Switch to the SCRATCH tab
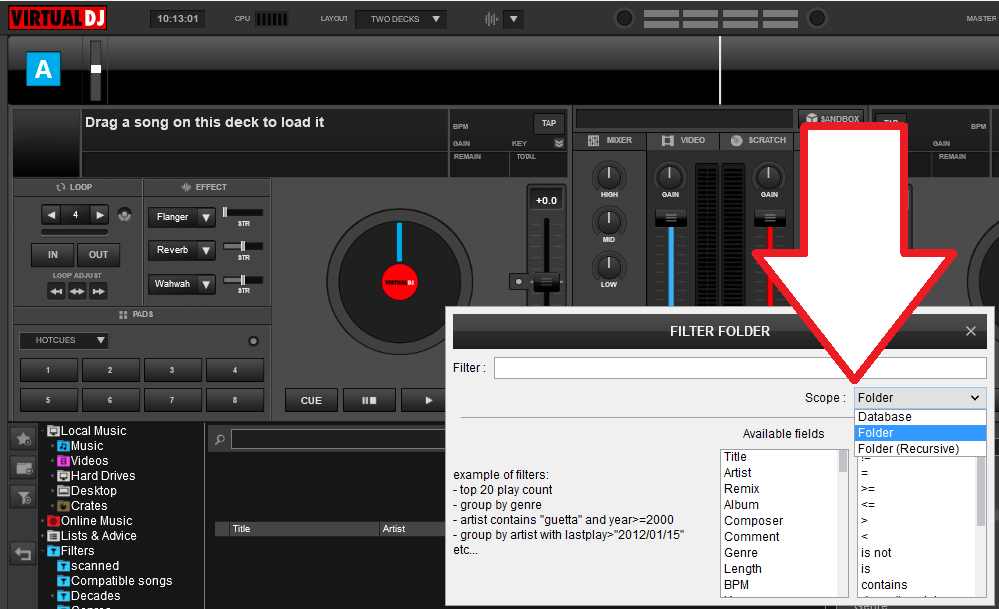Image resolution: width=999 pixels, height=609 pixels. coord(758,140)
